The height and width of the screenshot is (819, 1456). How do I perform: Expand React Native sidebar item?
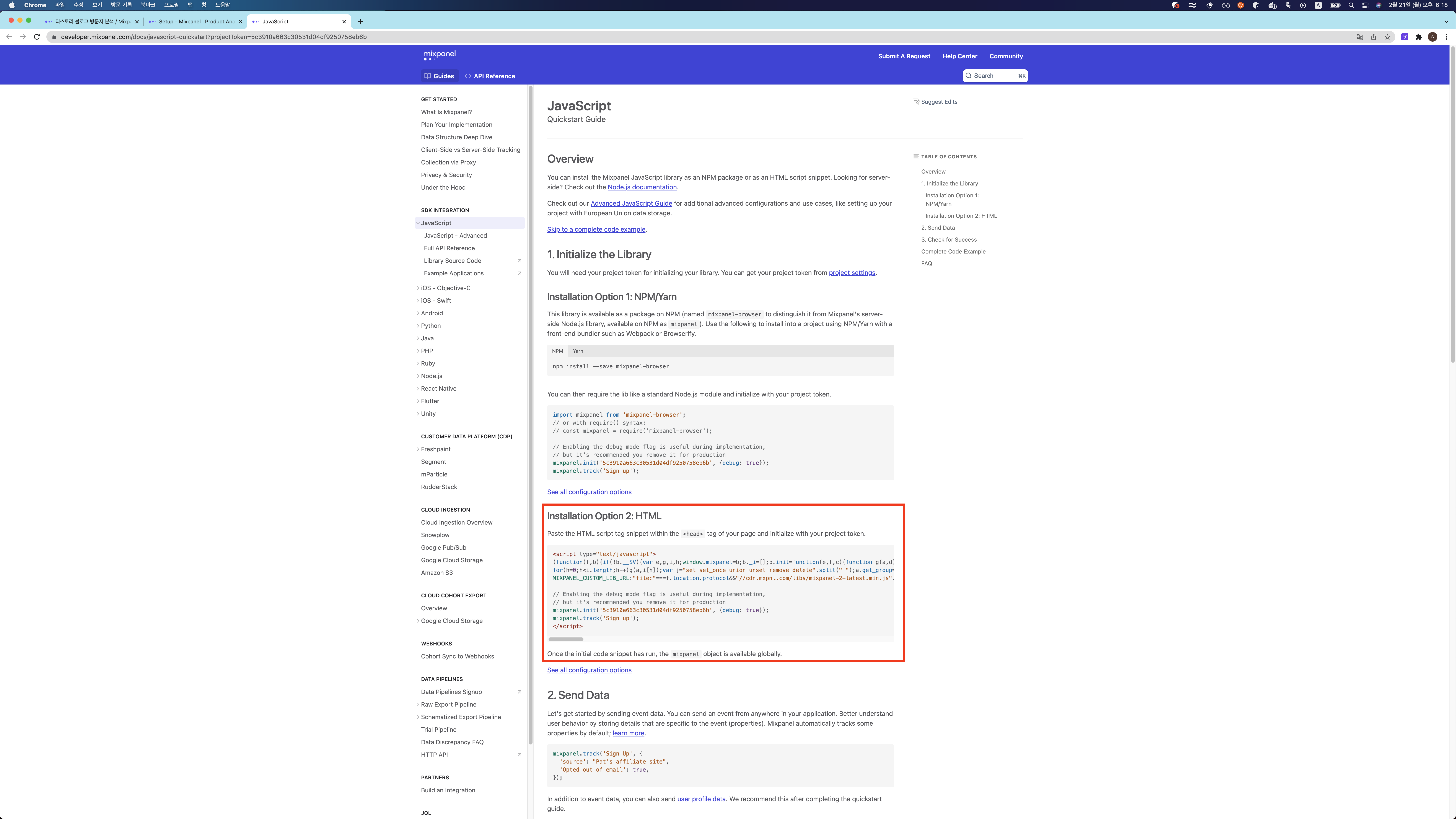pyautogui.click(x=418, y=388)
